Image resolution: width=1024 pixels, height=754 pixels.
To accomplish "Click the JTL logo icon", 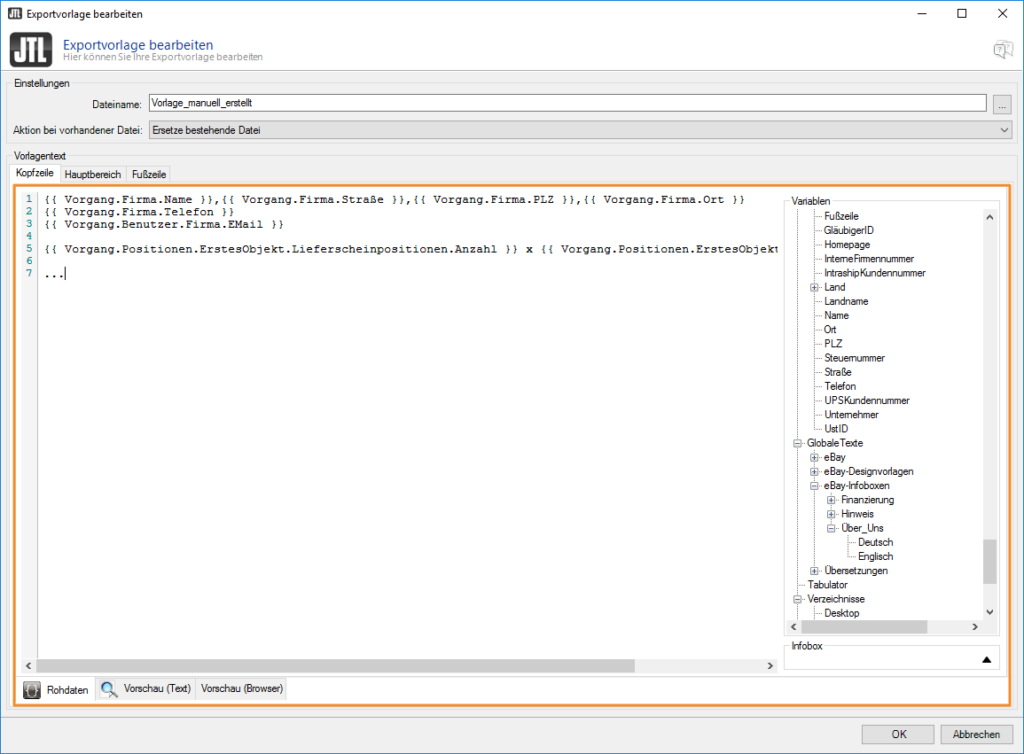I will coord(30,50).
